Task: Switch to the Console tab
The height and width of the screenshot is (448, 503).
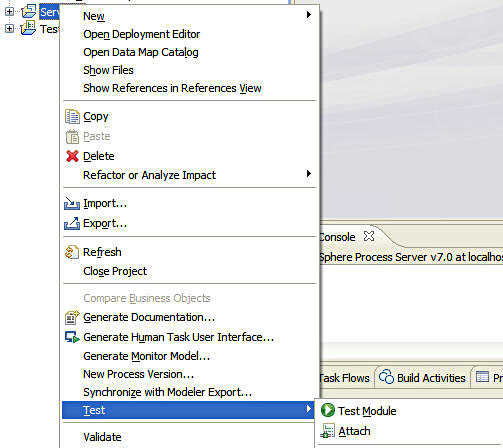Action: pos(337,237)
